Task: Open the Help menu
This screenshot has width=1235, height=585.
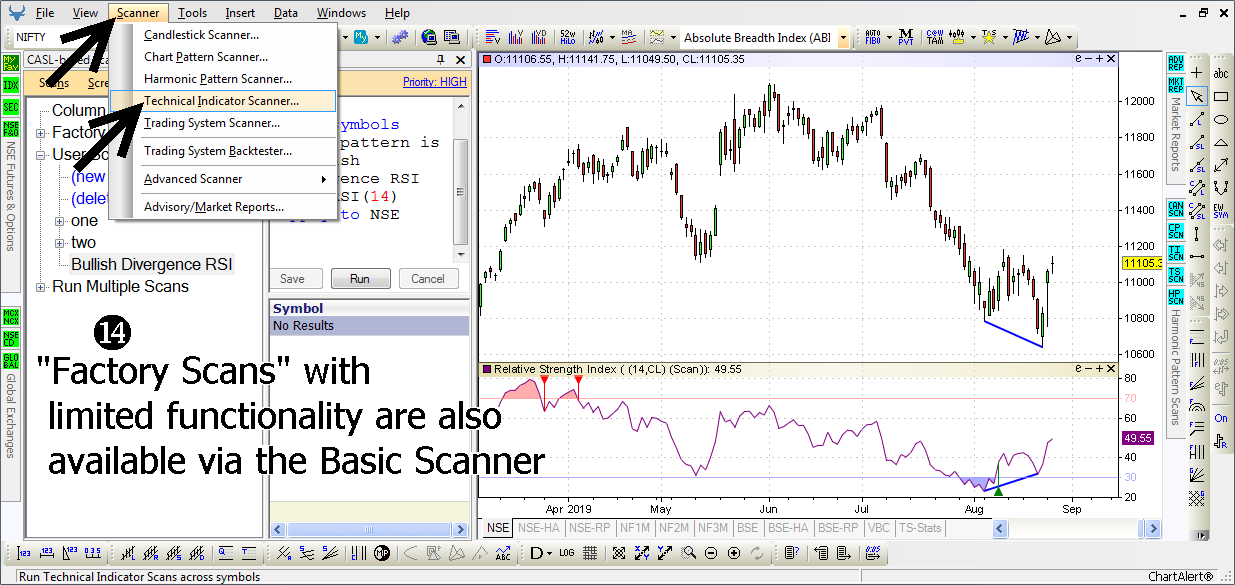Action: pos(397,13)
